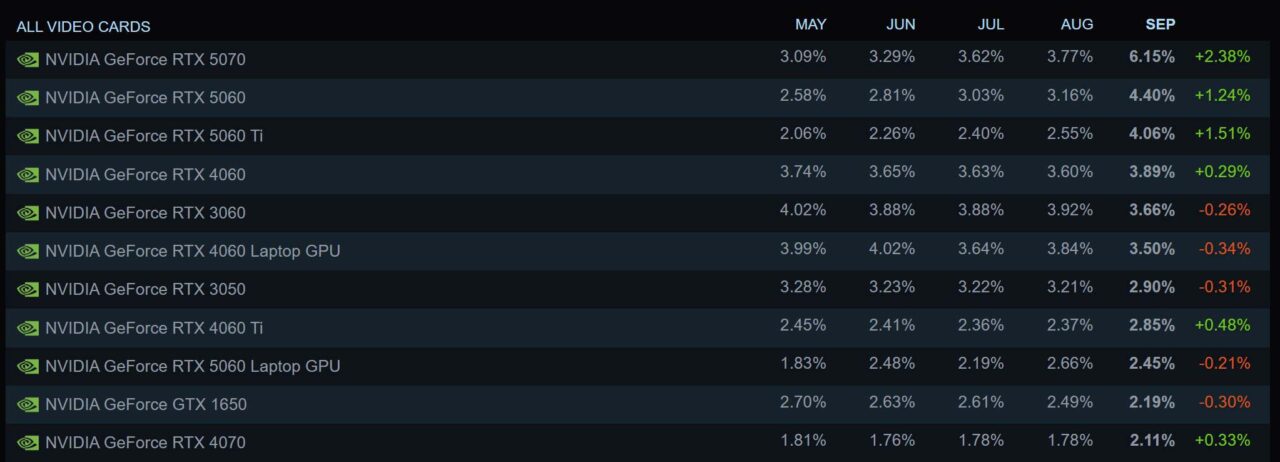The image size is (1280, 462).
Task: Select the ALL VIDEO CARDS heading
Action: click(83, 27)
